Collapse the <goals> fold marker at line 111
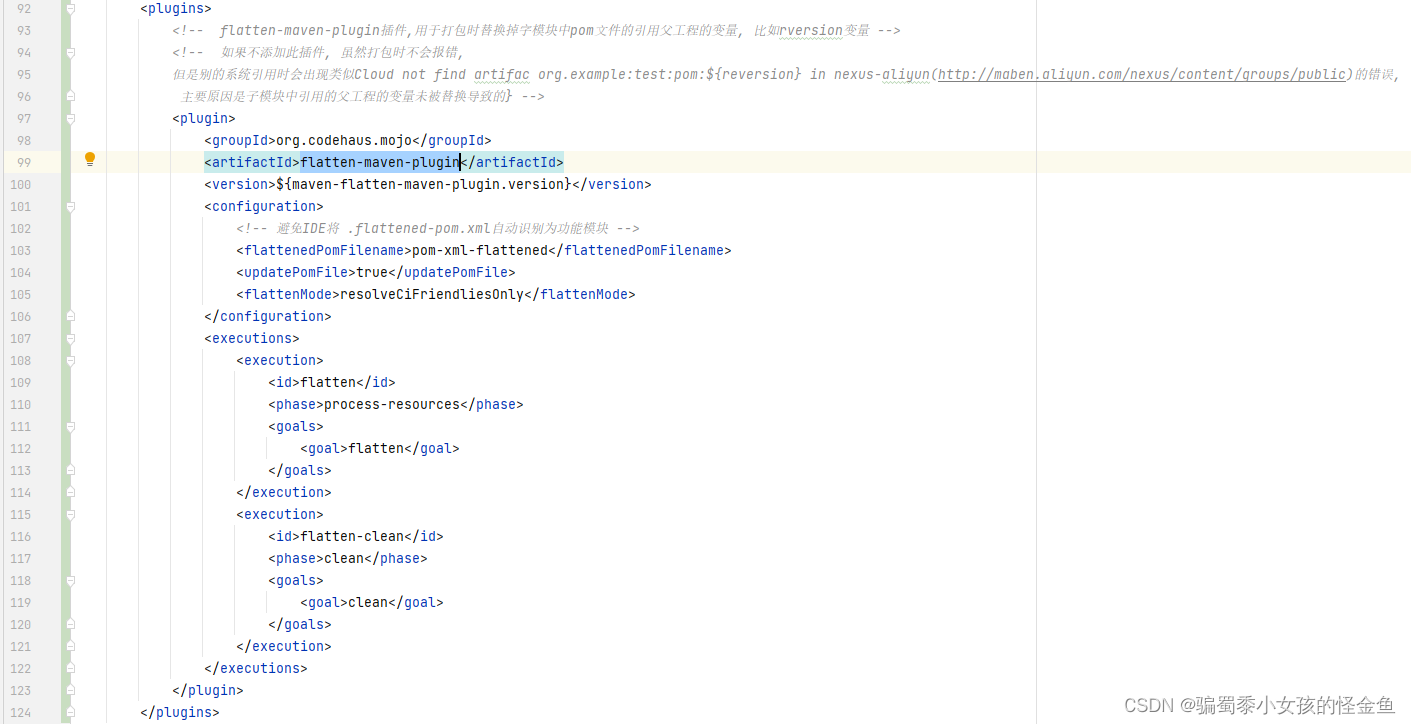The image size is (1411, 724). tap(70, 426)
